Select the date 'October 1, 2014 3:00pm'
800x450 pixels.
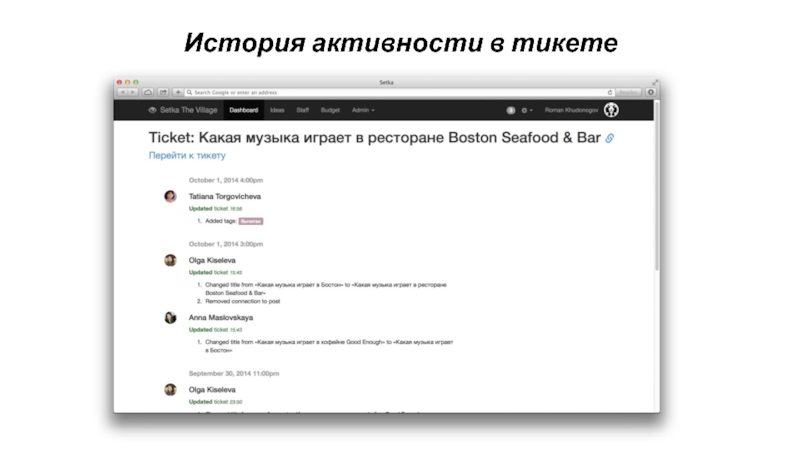(226, 244)
